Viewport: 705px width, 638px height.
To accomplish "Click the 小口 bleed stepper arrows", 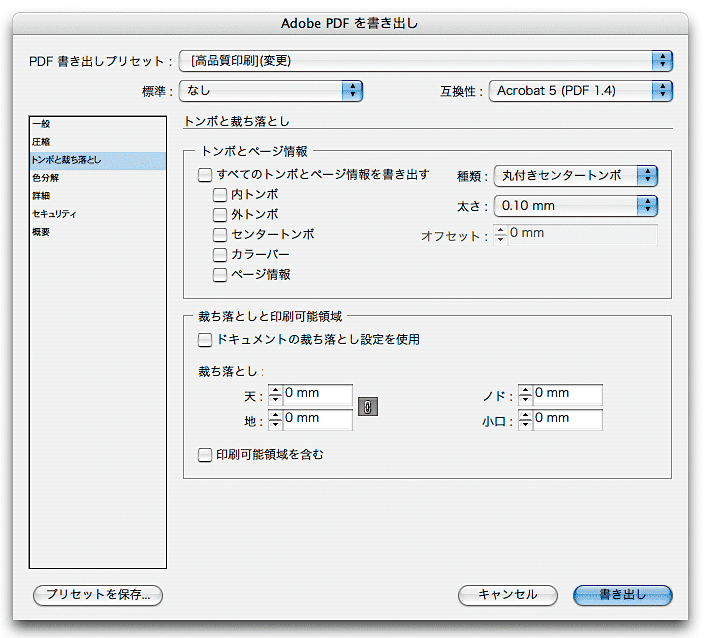I will point(525,420).
